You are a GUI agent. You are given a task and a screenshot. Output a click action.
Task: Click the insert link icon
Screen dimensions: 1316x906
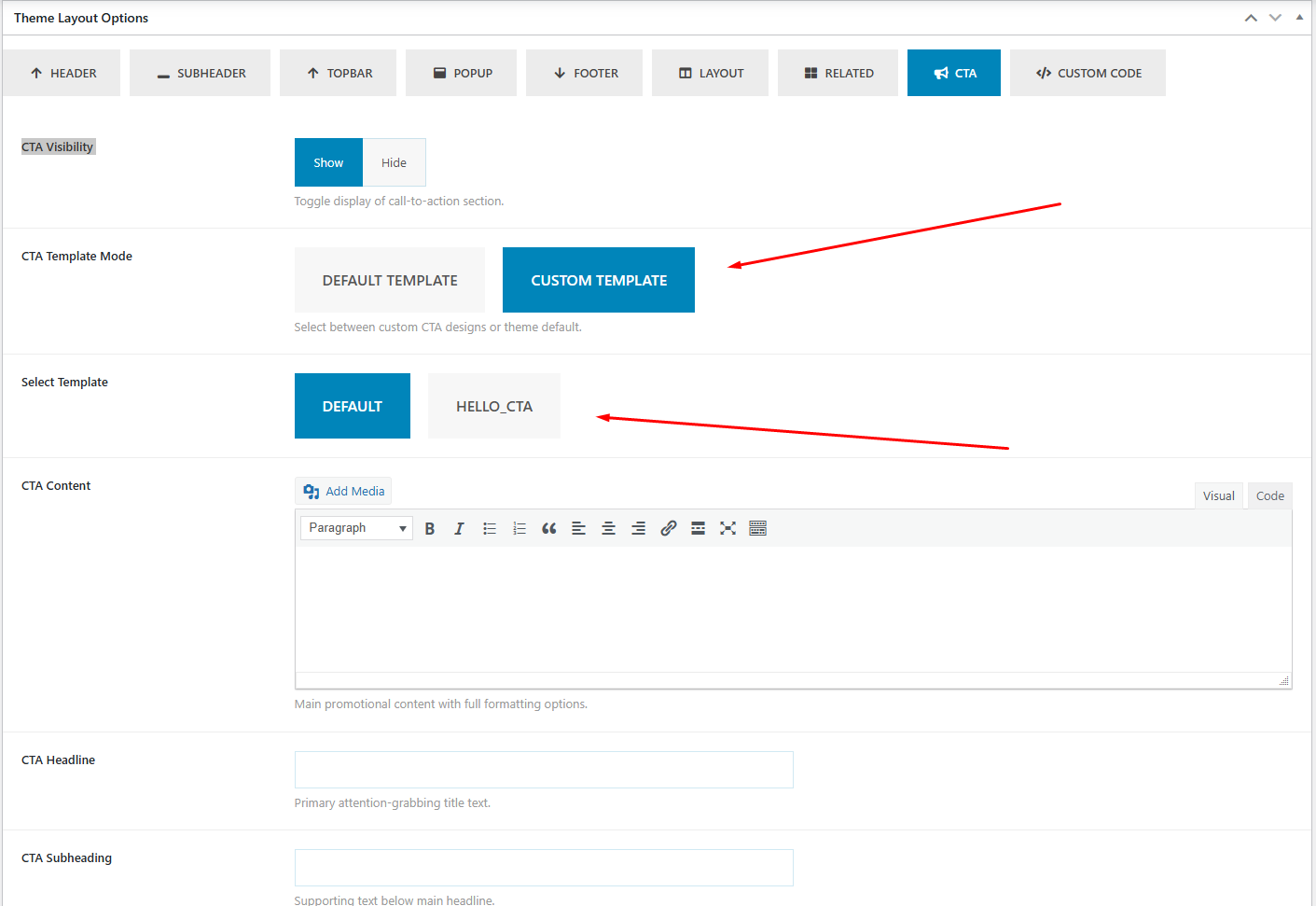click(x=668, y=528)
